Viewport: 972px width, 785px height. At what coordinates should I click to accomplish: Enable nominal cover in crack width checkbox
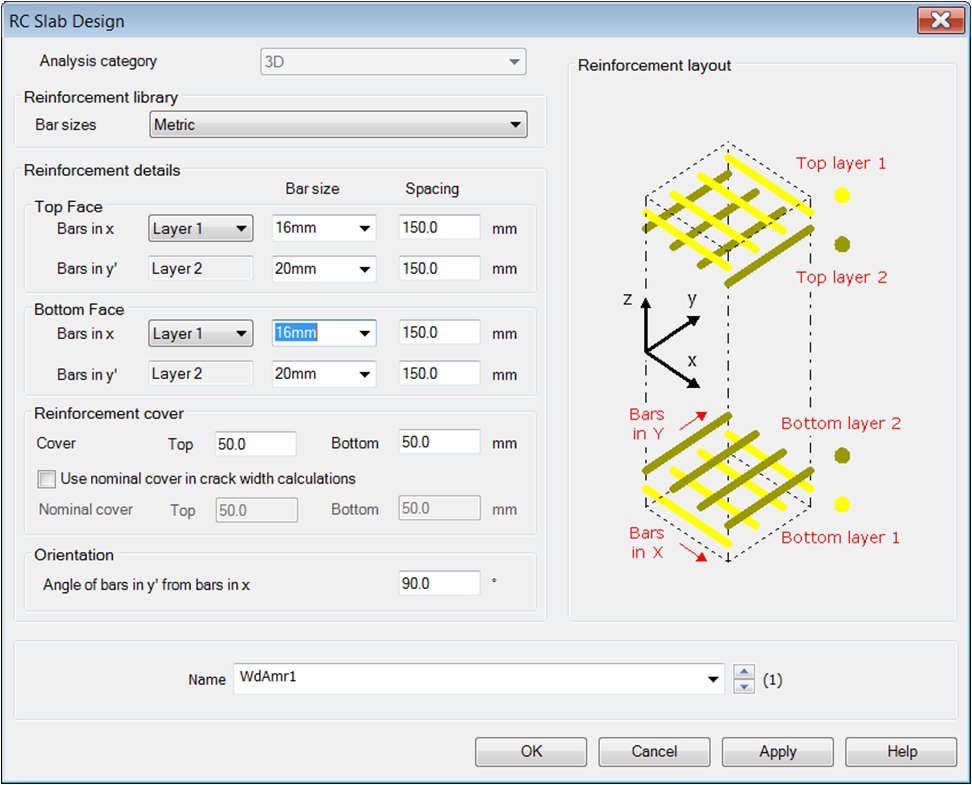point(46,479)
